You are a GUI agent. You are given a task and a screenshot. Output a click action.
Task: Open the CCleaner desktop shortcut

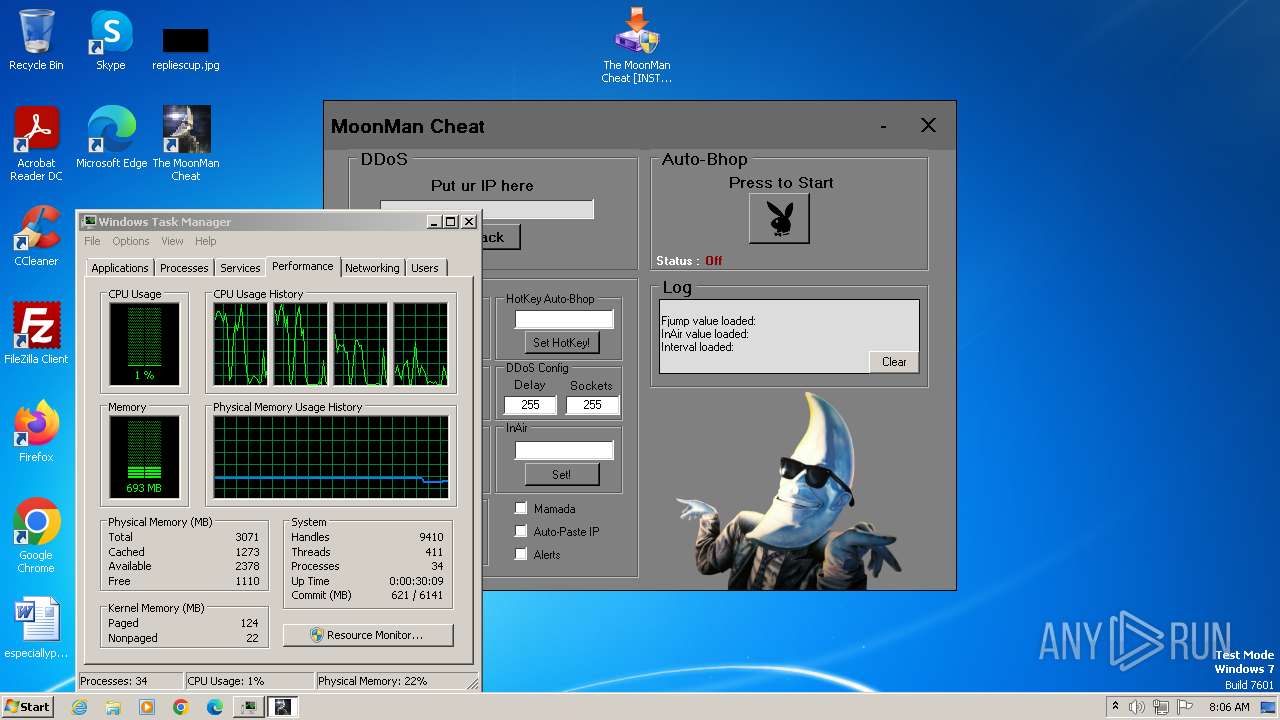pos(36,236)
